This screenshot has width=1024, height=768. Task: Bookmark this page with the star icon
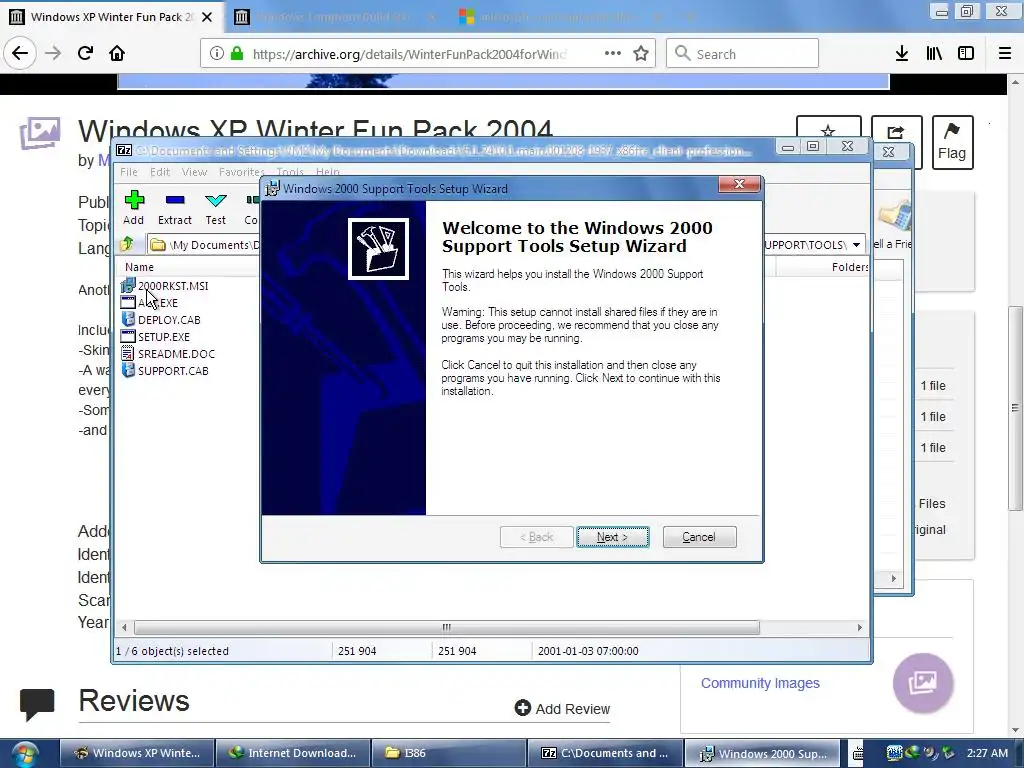tap(641, 54)
